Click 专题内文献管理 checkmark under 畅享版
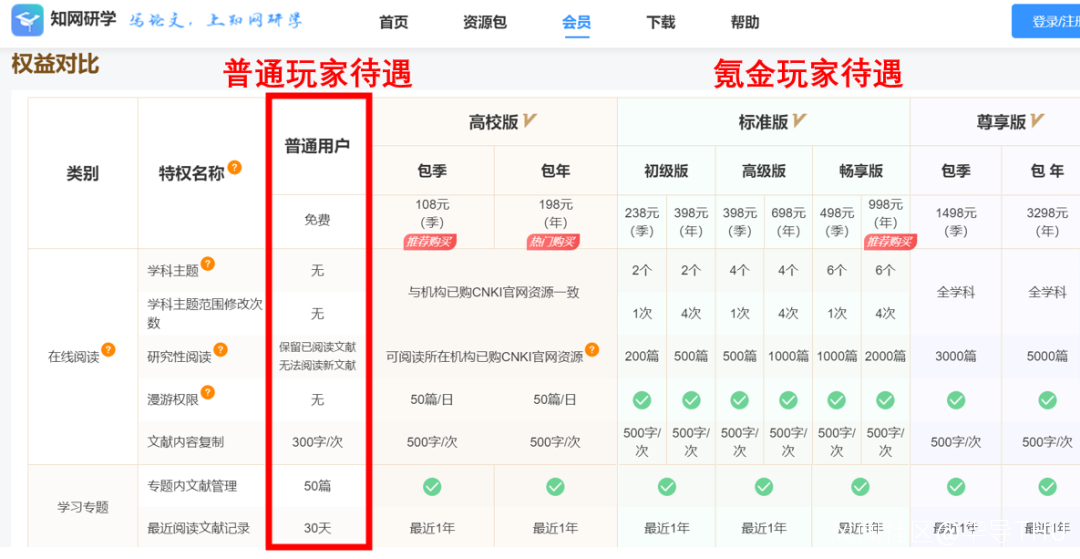1080x559 pixels. pos(860,487)
